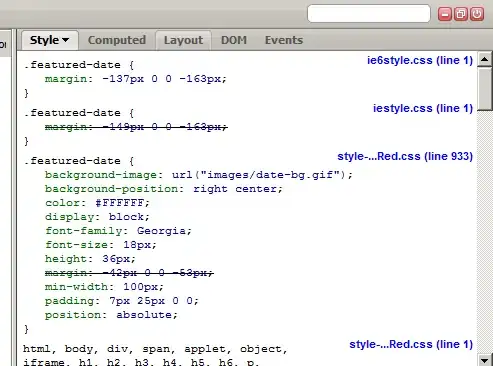Image resolution: width=493 pixels, height=366 pixels.
Task: Click the scrollbar up arrow
Action: click(x=485, y=60)
